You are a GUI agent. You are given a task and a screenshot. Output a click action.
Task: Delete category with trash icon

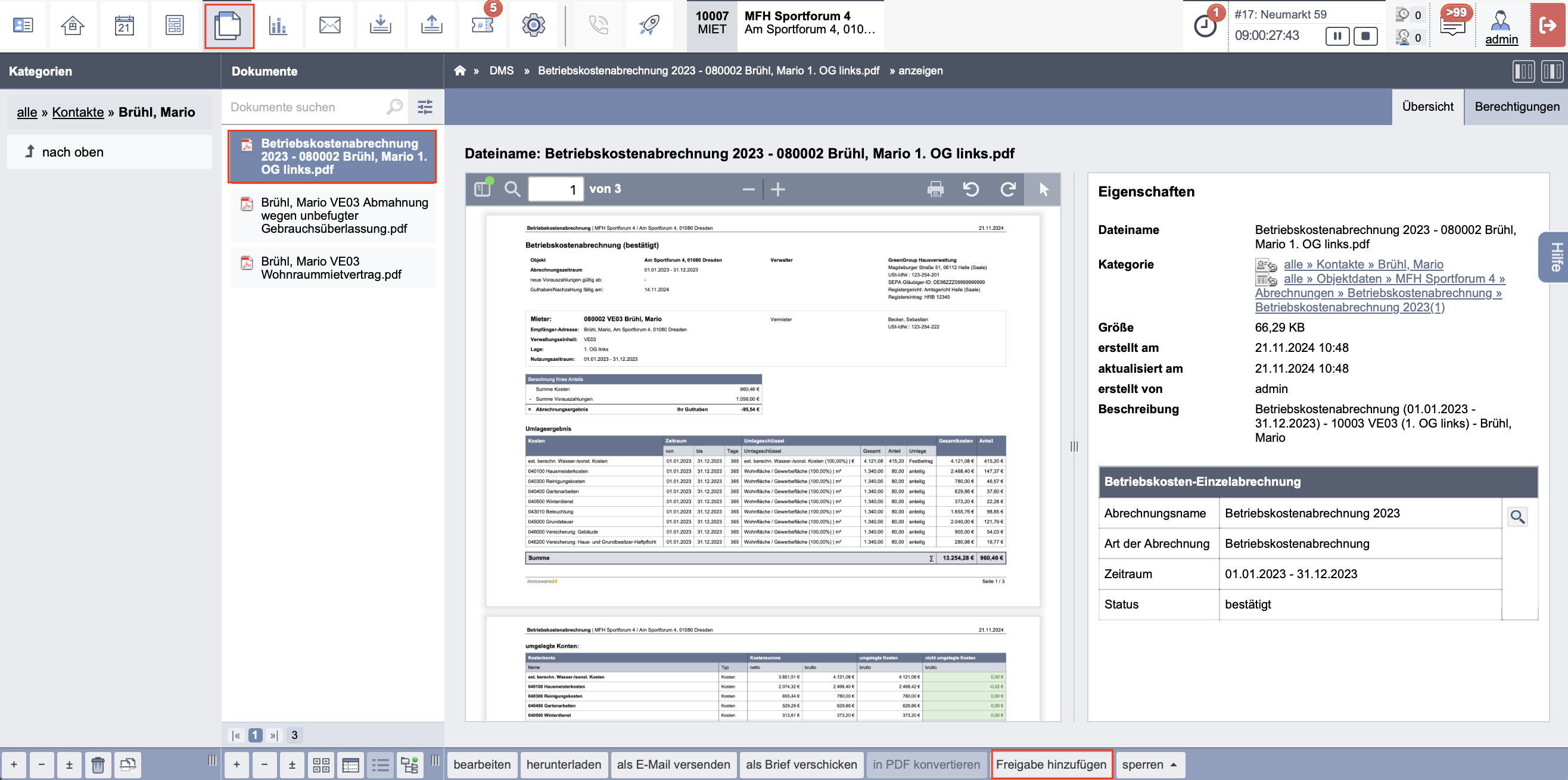click(x=97, y=765)
